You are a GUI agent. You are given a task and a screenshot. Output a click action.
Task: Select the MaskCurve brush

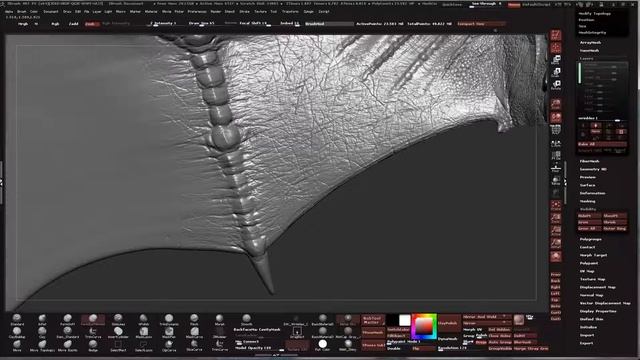(x=194, y=333)
